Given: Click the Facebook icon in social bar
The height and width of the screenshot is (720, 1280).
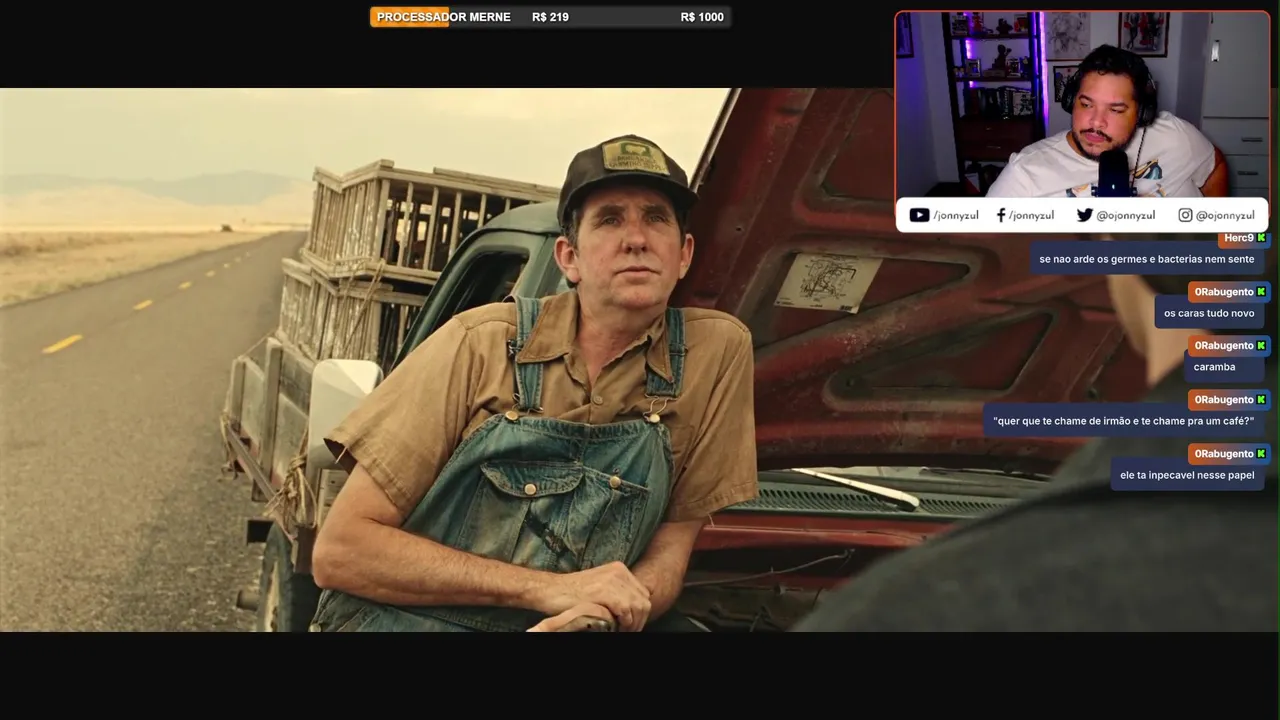Looking at the screenshot, I should point(1001,215).
